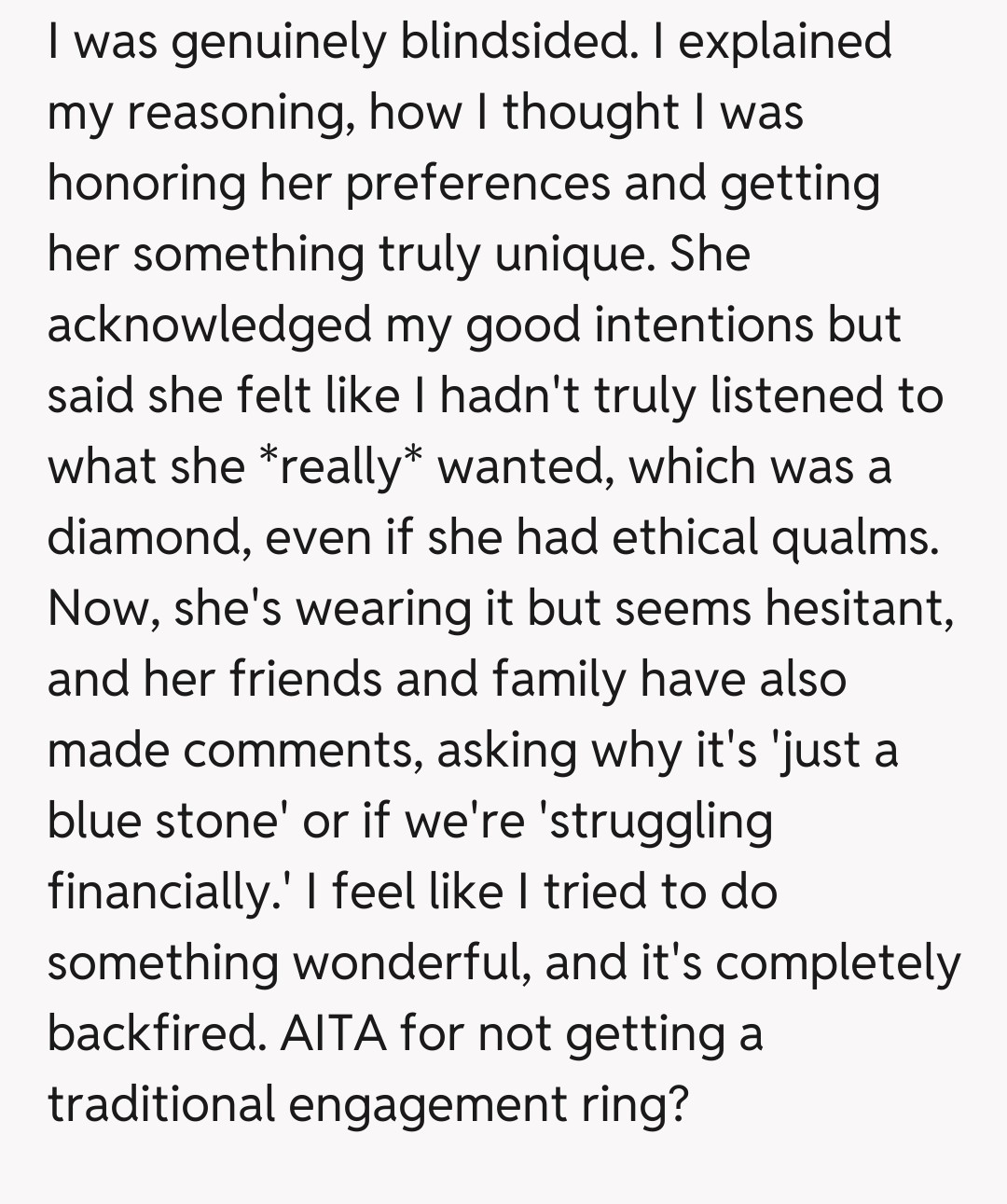Click the quoted phrase 'blue stone'

pyautogui.click(x=167, y=822)
